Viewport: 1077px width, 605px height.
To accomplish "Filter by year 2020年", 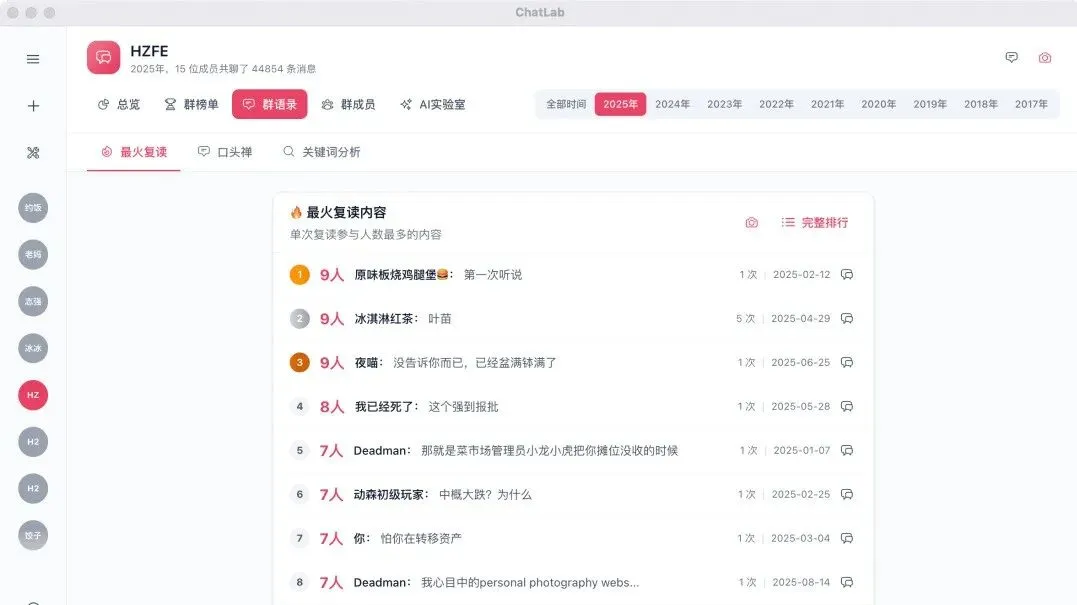I will coord(878,104).
